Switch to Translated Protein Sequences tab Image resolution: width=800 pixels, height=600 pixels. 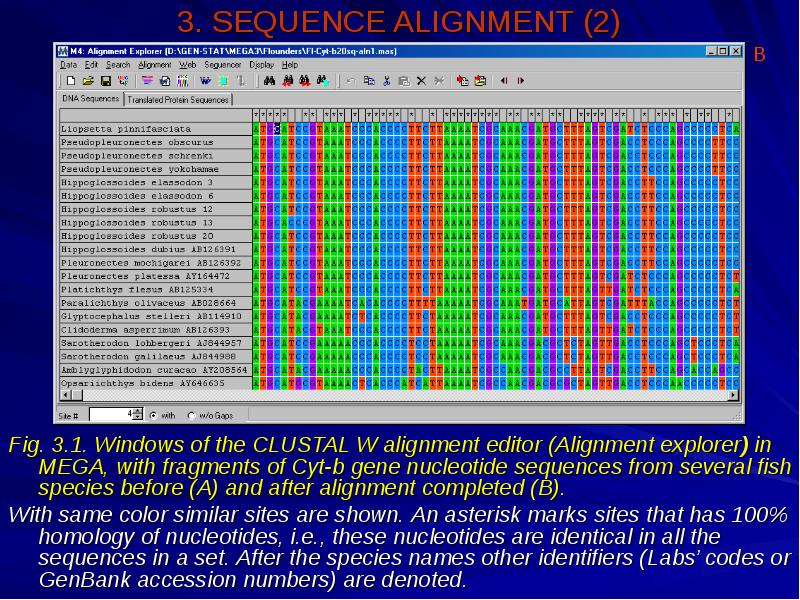179,99
